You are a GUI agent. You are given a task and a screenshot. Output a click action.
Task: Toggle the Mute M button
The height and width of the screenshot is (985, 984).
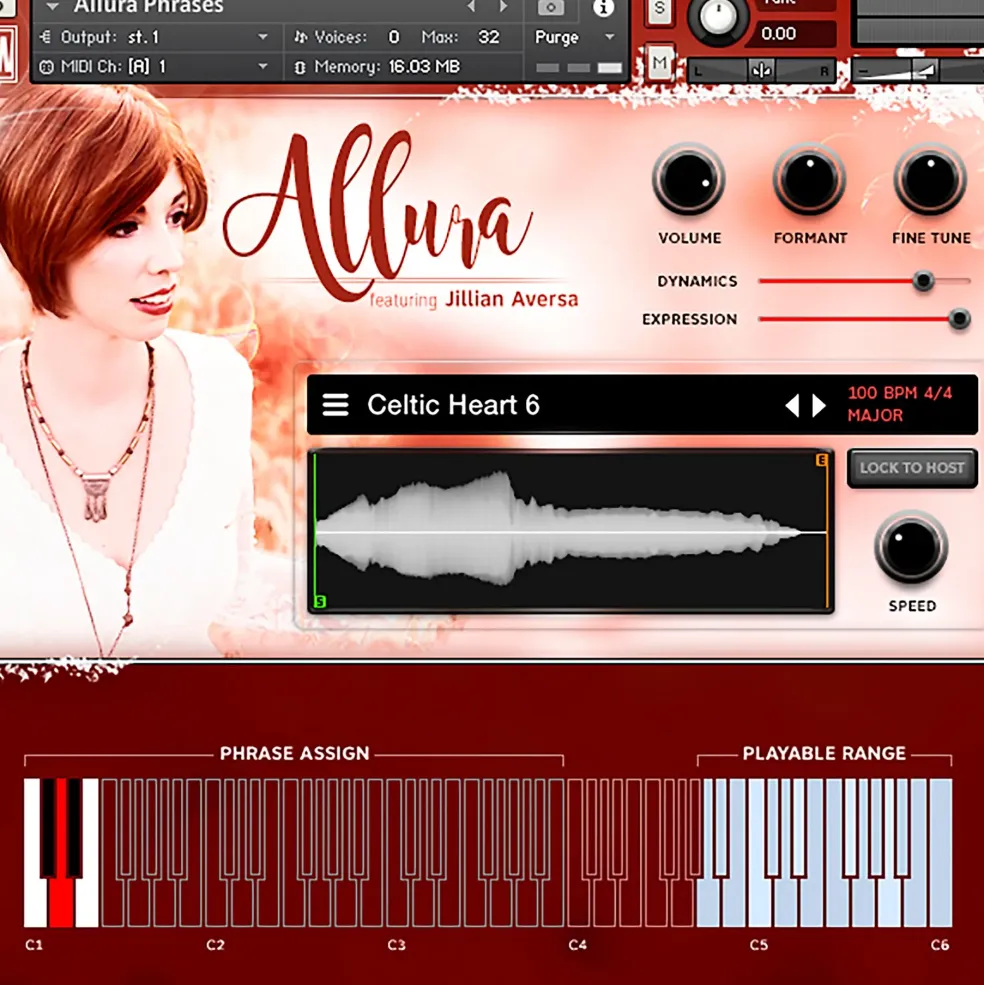tap(660, 62)
